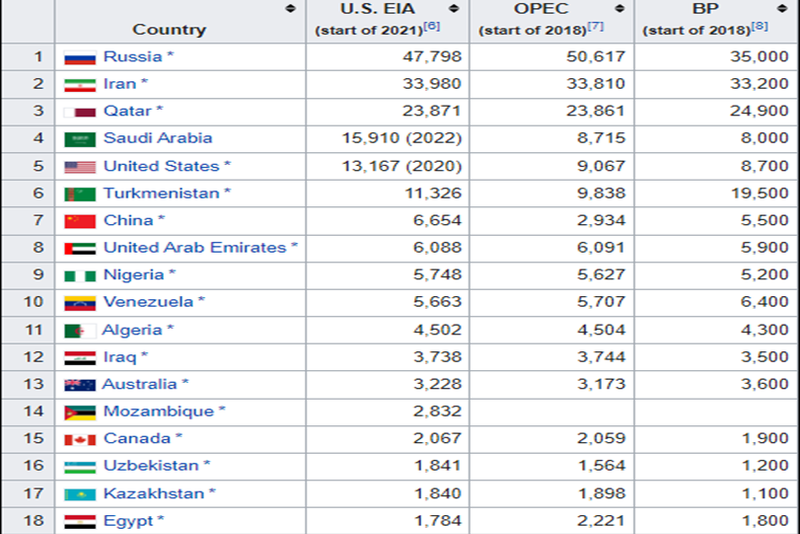
Task: Open the United Arab Emirates link
Action: 195,247
